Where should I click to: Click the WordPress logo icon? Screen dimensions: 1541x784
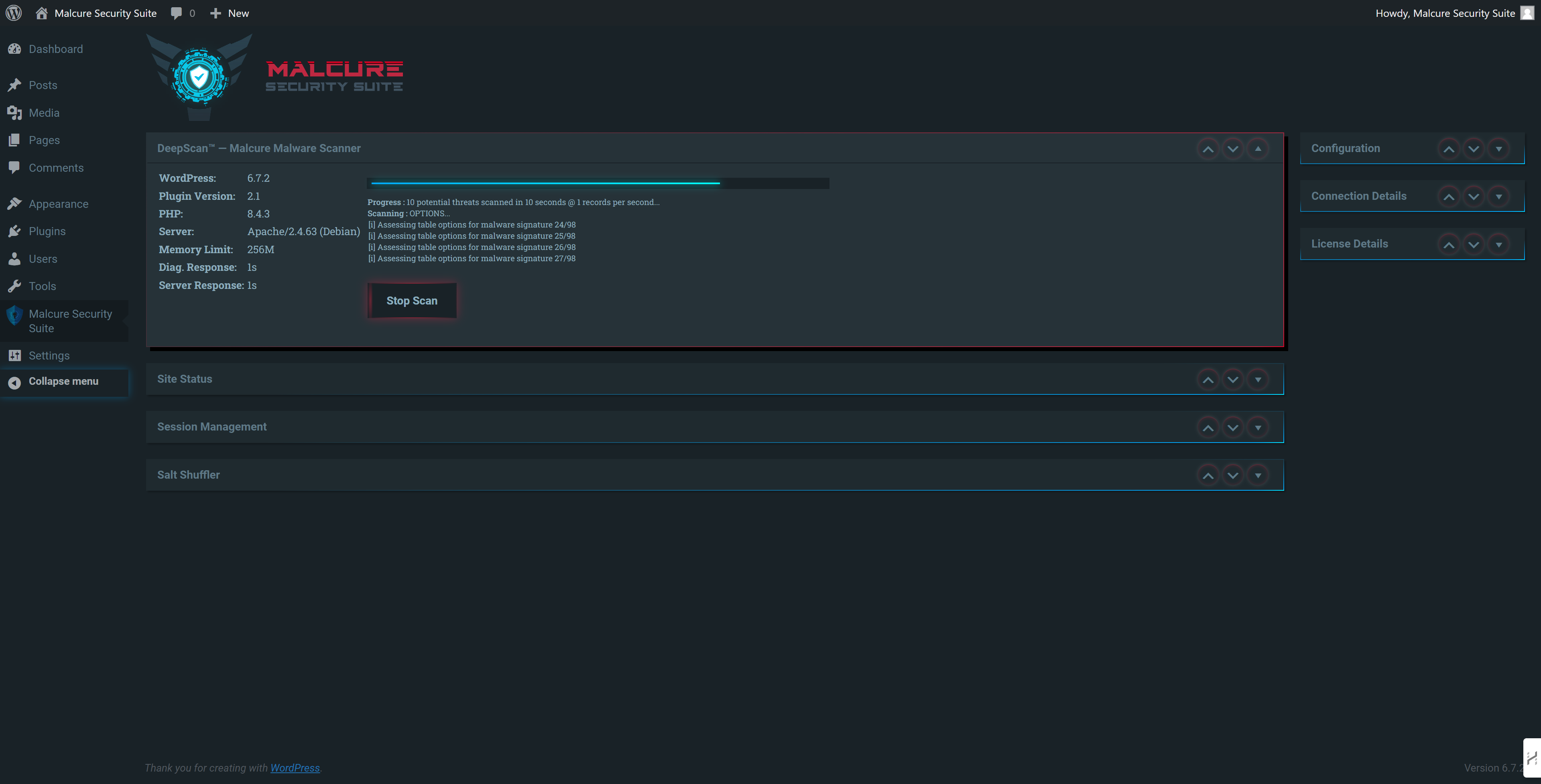(14, 13)
